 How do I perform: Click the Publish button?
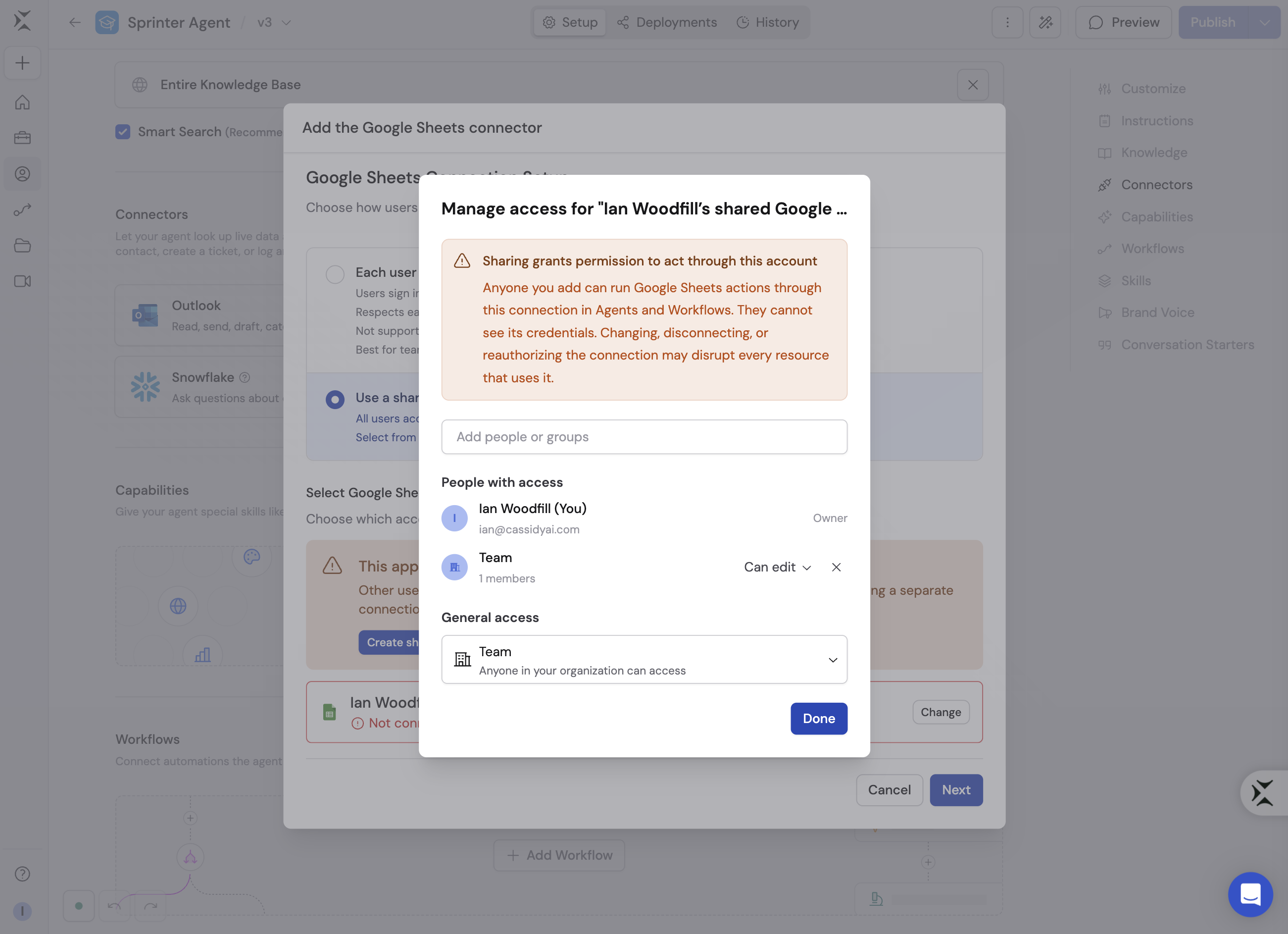coord(1213,22)
